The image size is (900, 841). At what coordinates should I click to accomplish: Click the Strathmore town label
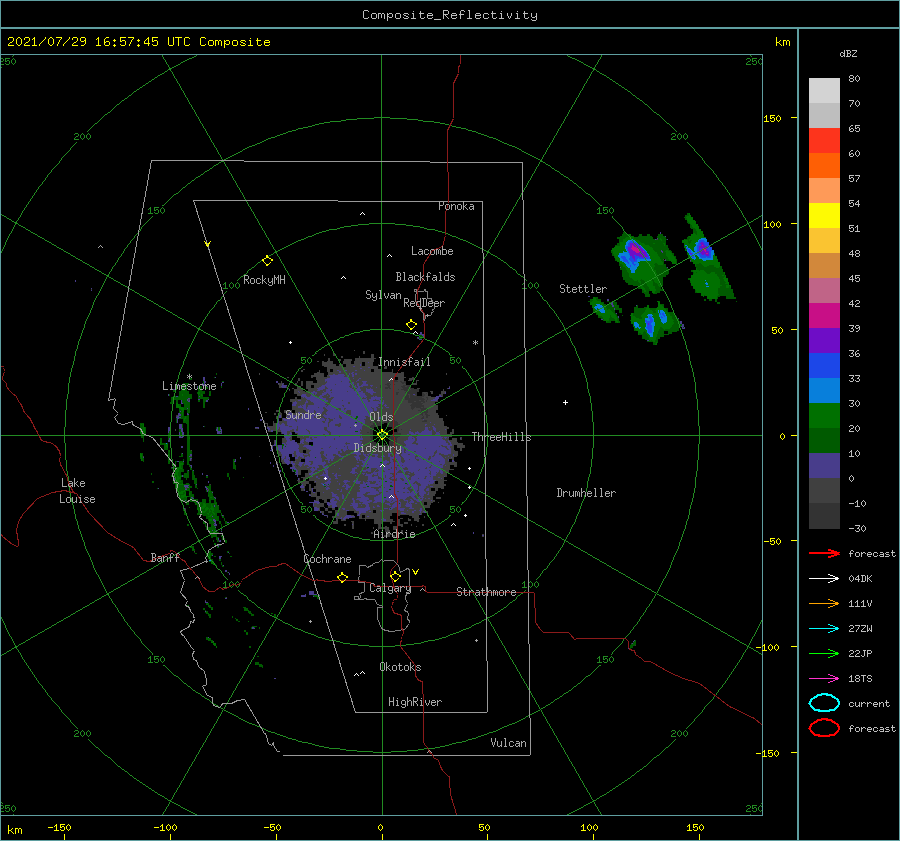tap(486, 592)
